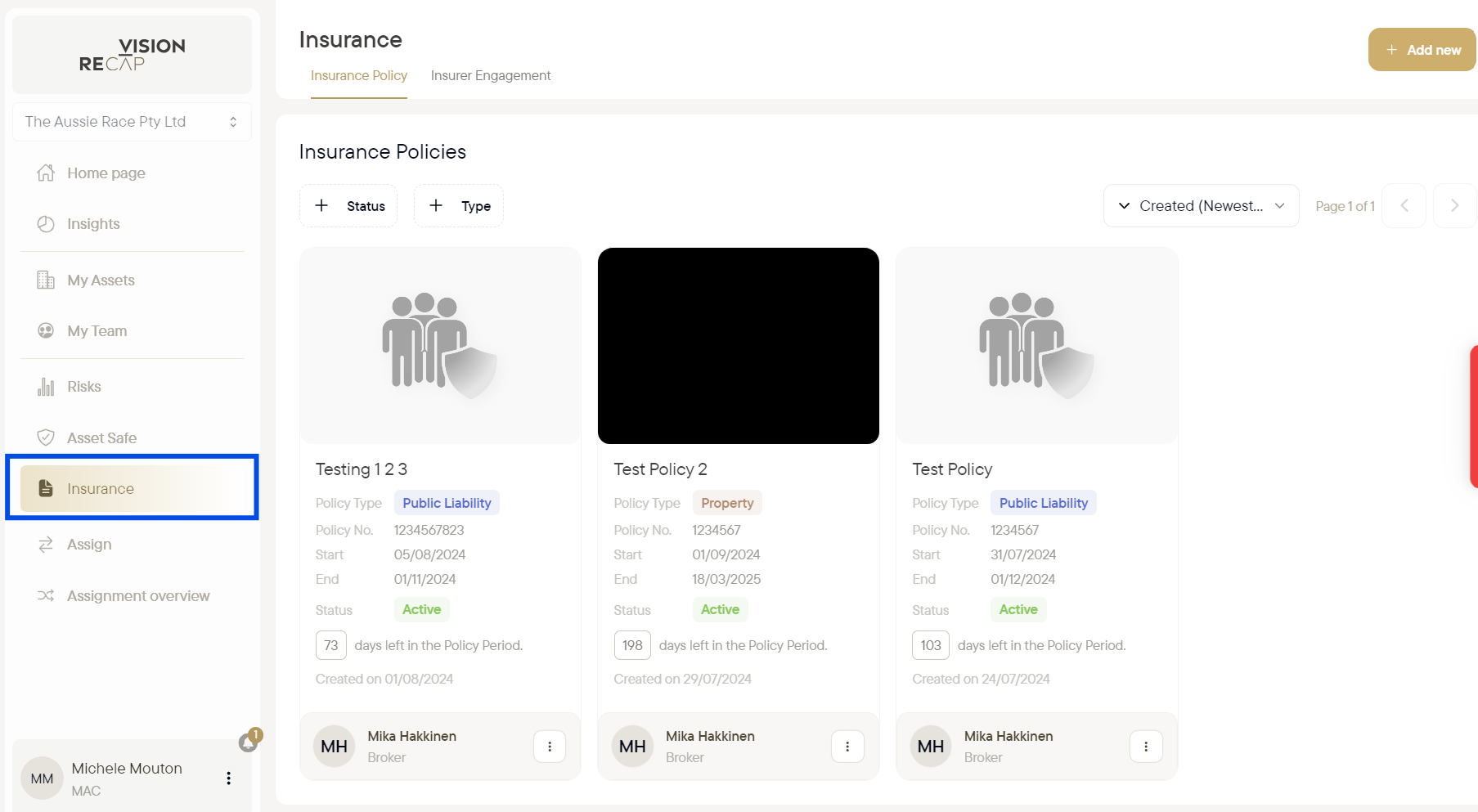Open the options menu beside Michele Mouton

228,778
